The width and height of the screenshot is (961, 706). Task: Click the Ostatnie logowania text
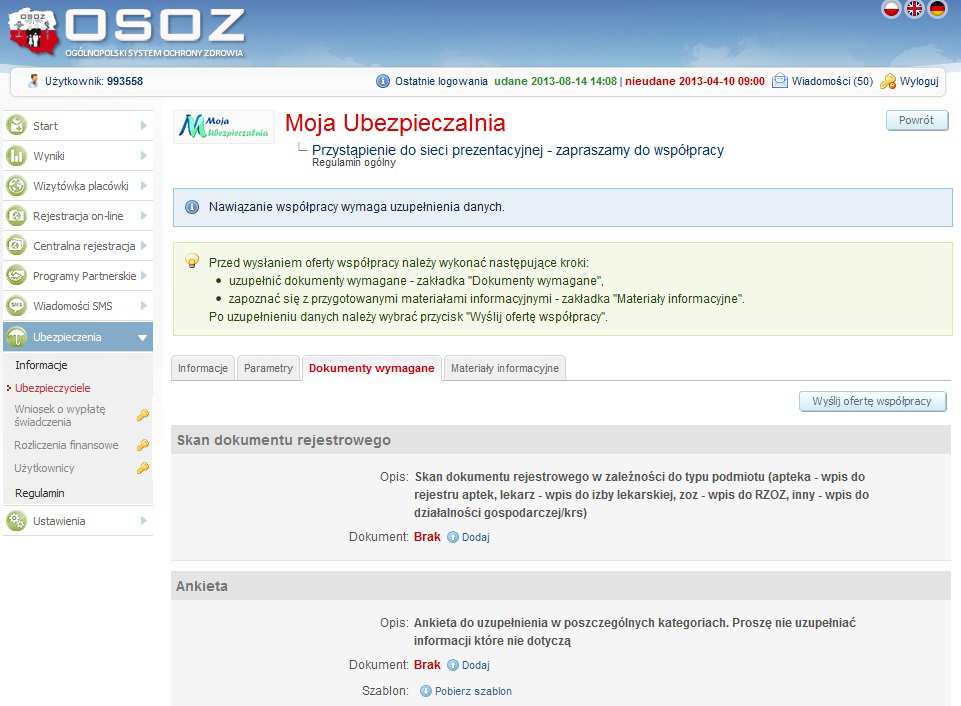pyautogui.click(x=441, y=81)
